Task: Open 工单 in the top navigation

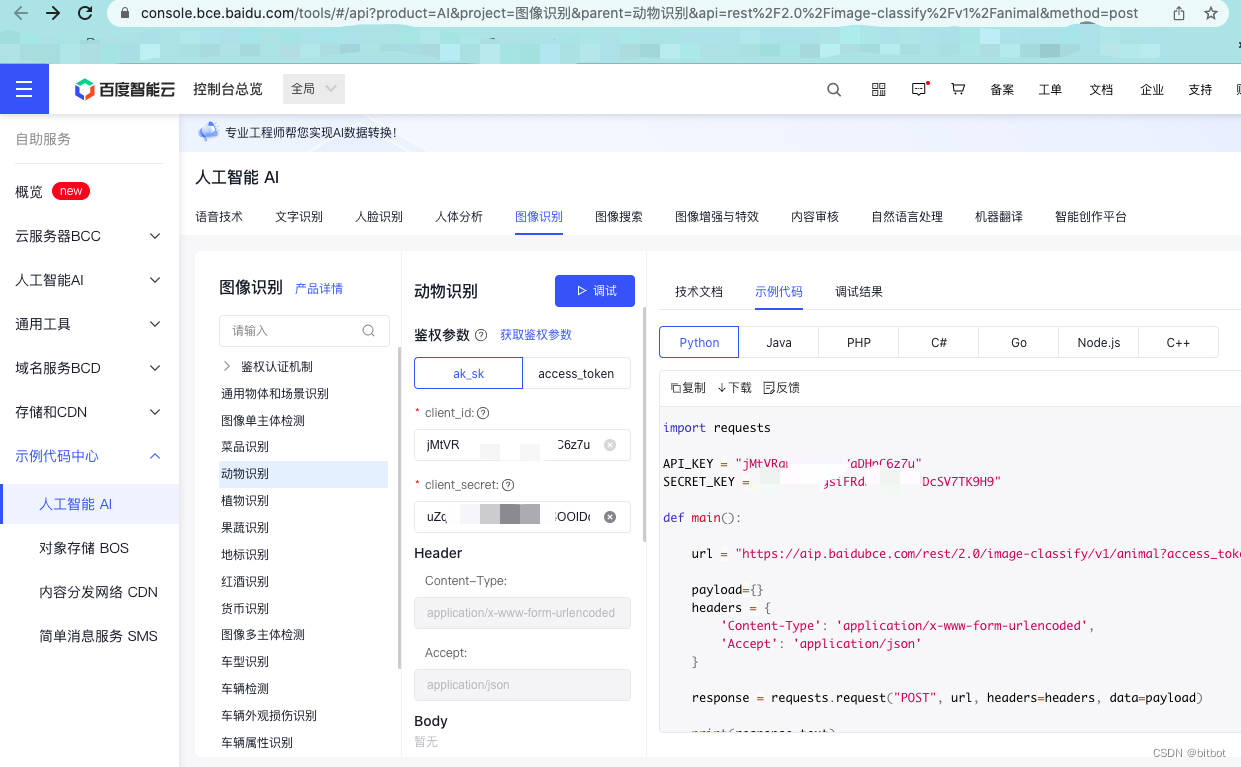Action: (1050, 90)
